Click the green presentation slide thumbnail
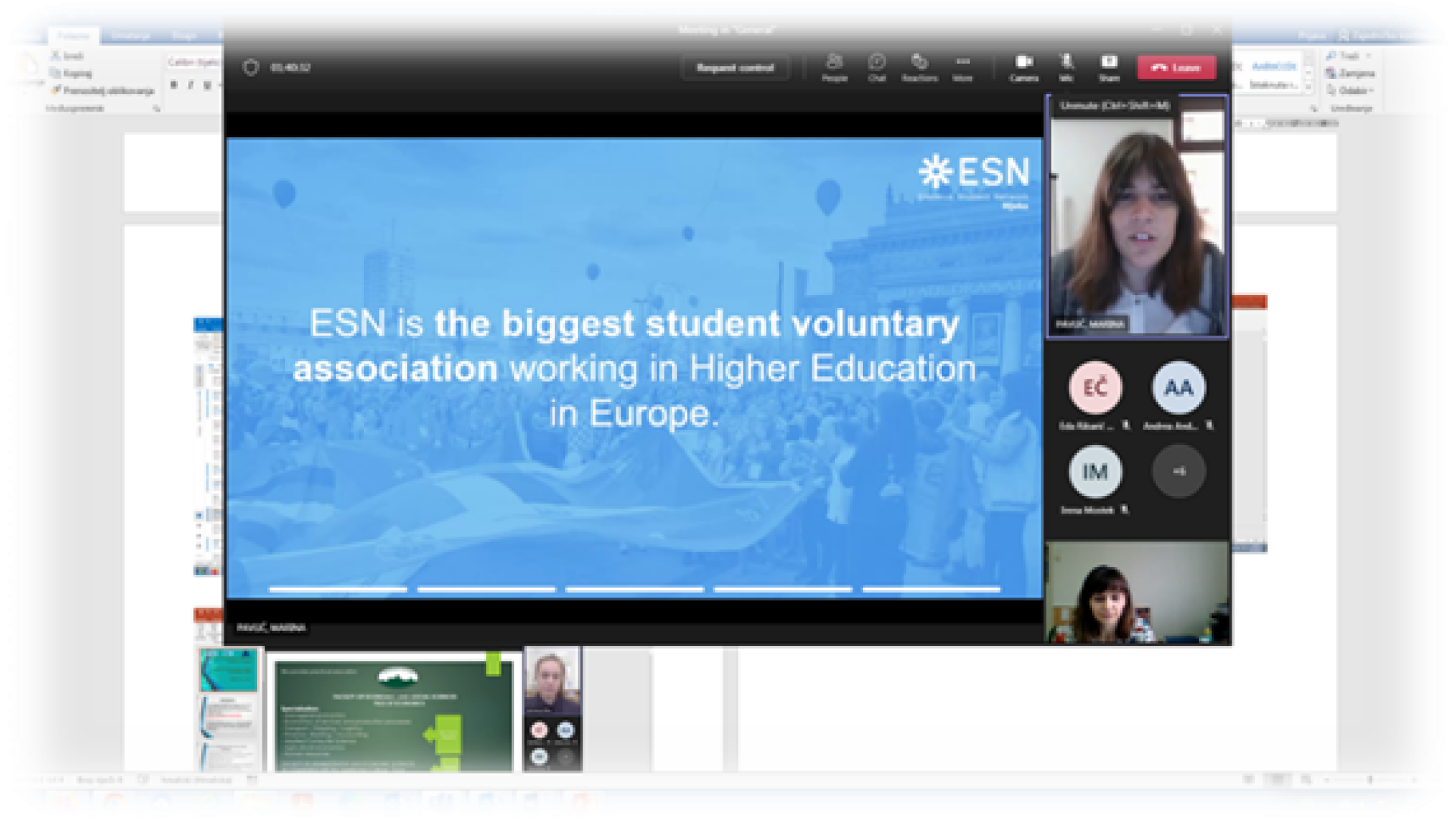 [393, 714]
